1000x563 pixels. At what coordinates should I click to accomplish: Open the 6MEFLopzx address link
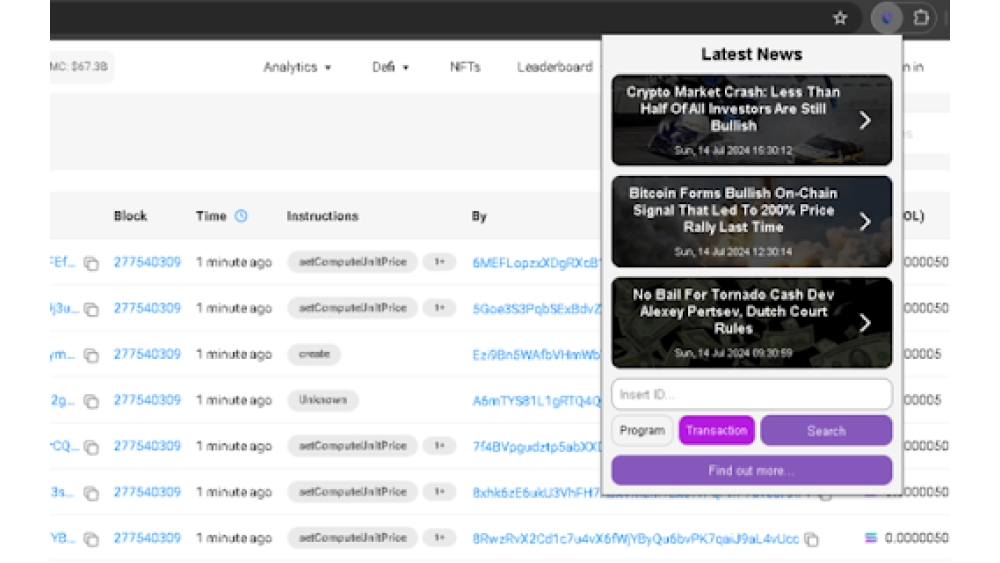[536, 263]
